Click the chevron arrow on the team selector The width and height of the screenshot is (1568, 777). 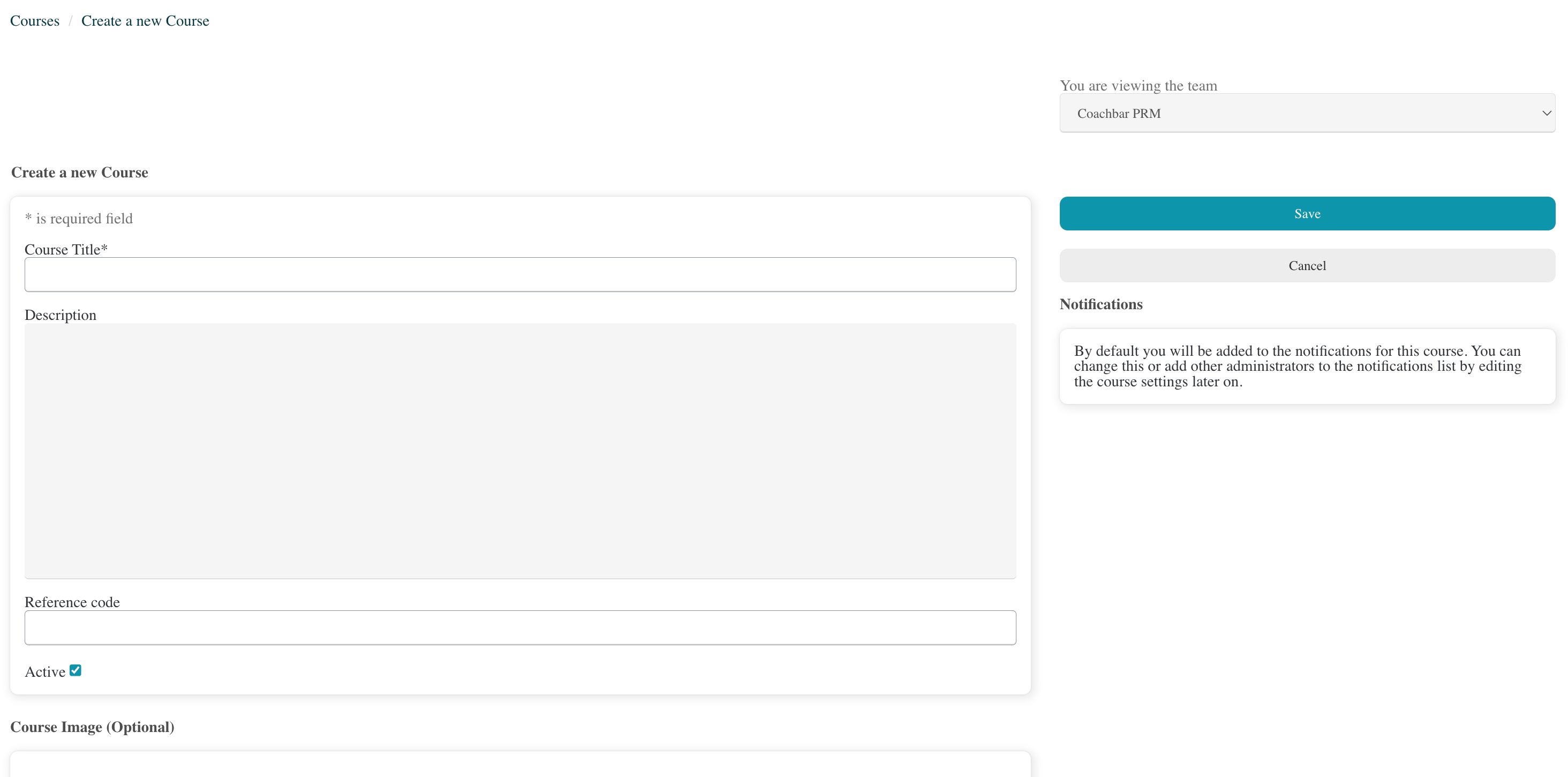pyautogui.click(x=1546, y=113)
